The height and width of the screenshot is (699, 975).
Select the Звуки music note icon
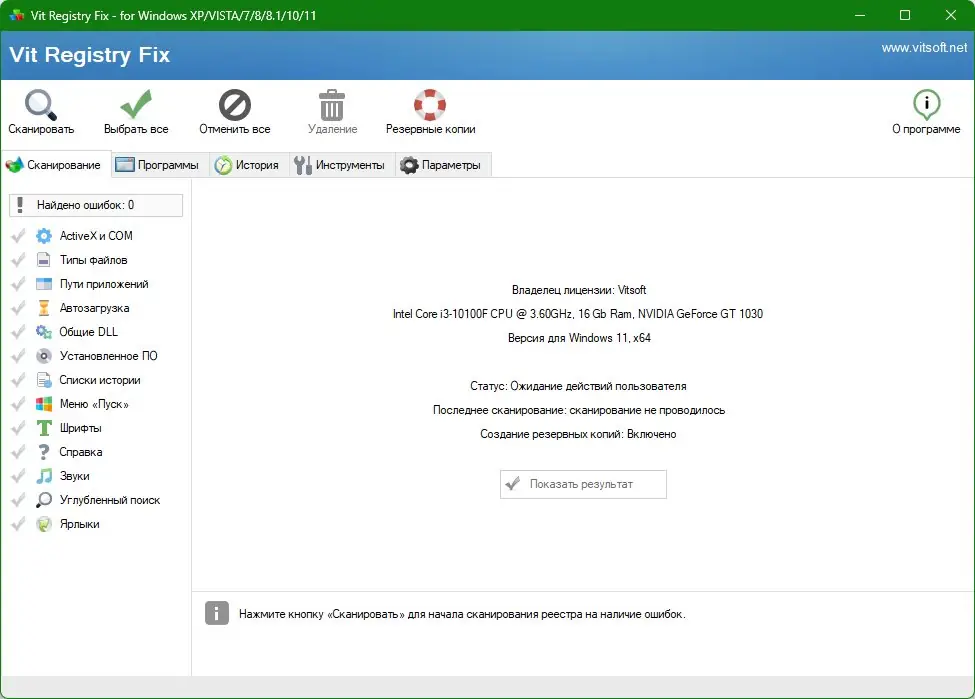[x=42, y=475]
